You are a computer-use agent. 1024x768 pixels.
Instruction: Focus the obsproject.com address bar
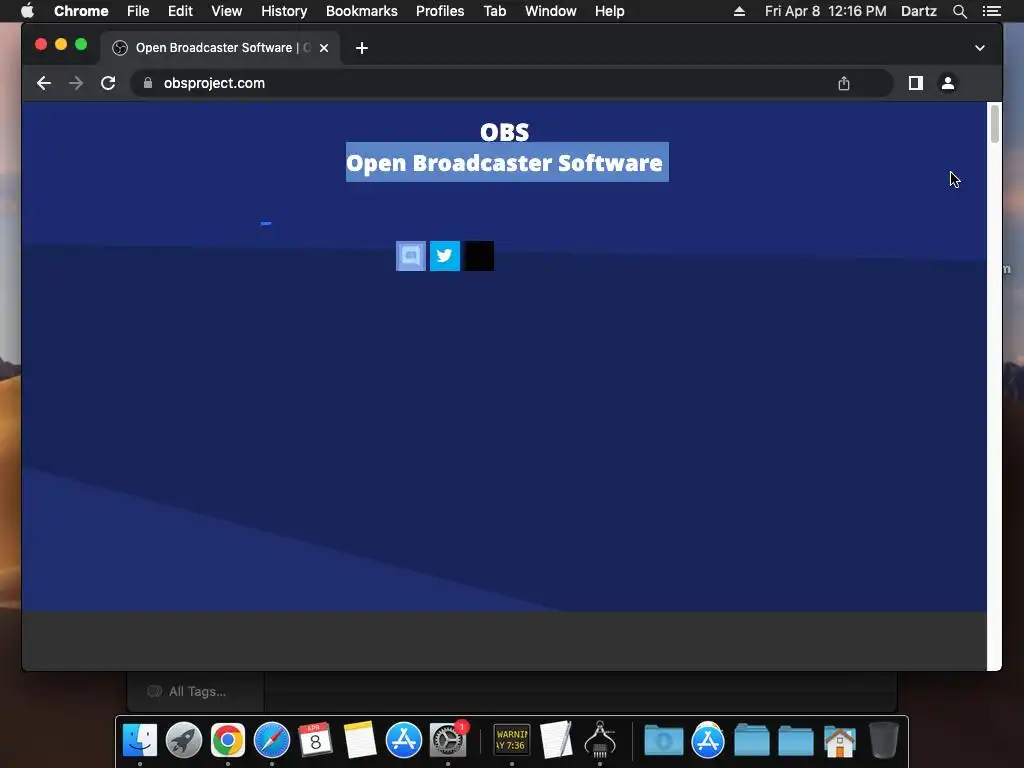(513, 83)
